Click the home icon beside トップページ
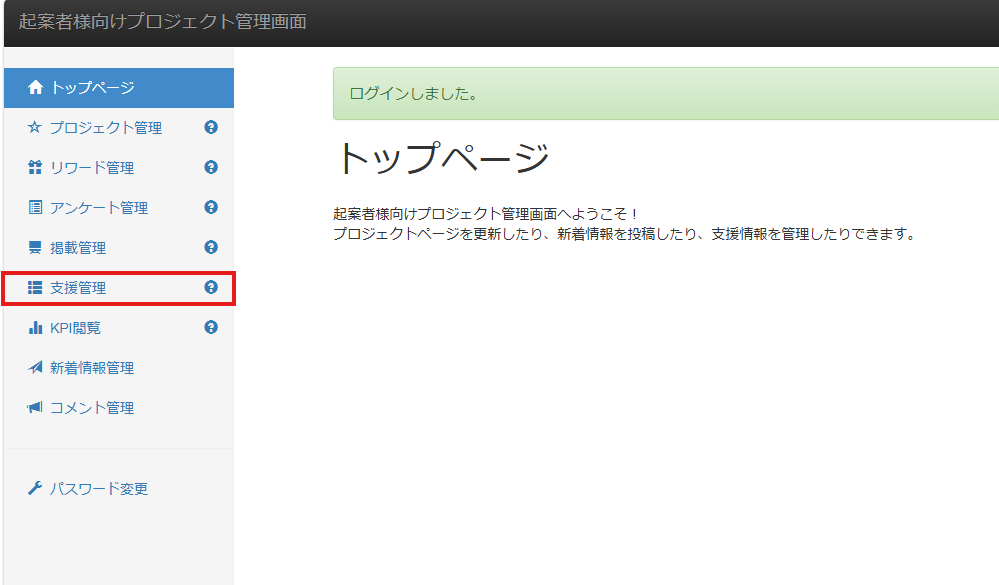 pos(35,88)
